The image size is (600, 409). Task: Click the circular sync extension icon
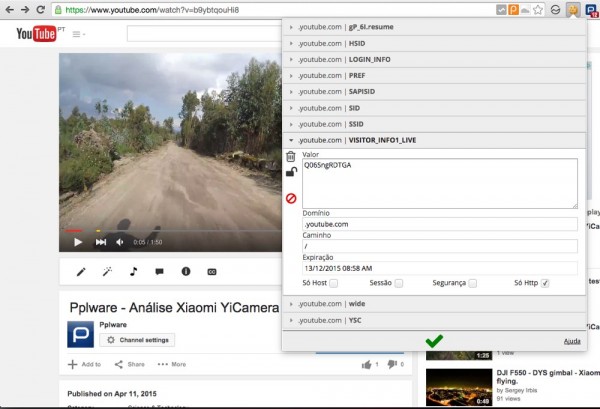555,10
